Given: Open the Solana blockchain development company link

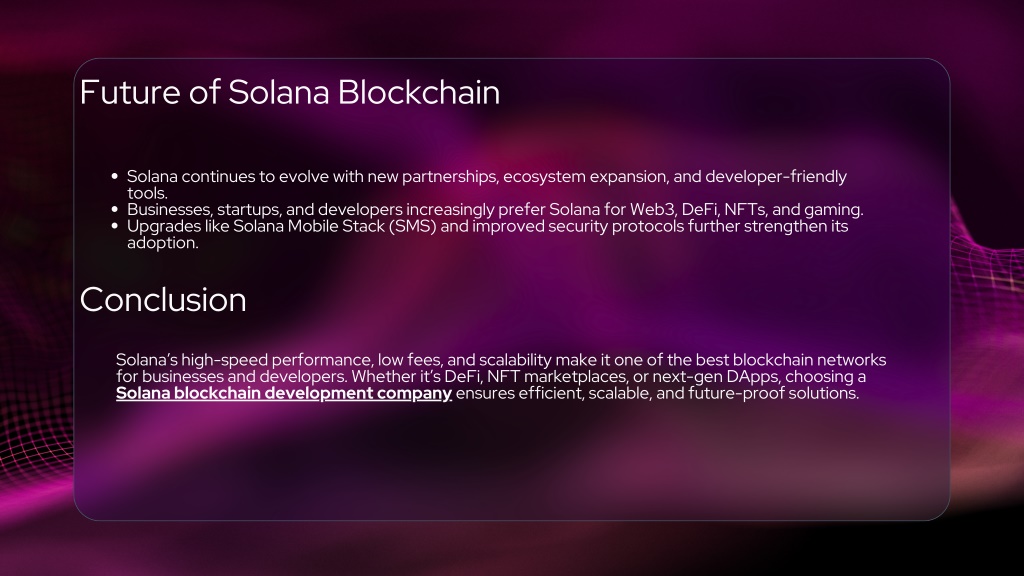Looking at the screenshot, I should (x=283, y=393).
